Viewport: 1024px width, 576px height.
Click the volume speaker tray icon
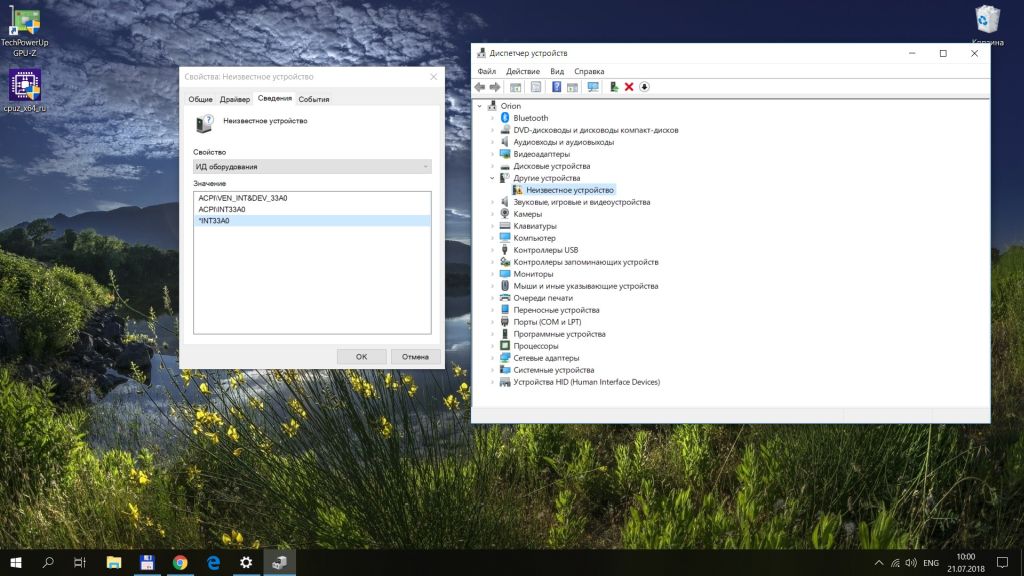pos(911,562)
